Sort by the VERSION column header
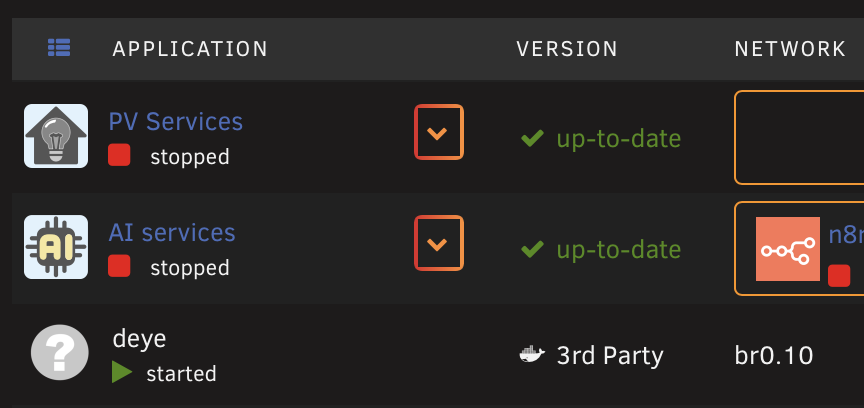This screenshot has width=864, height=408. [x=567, y=49]
